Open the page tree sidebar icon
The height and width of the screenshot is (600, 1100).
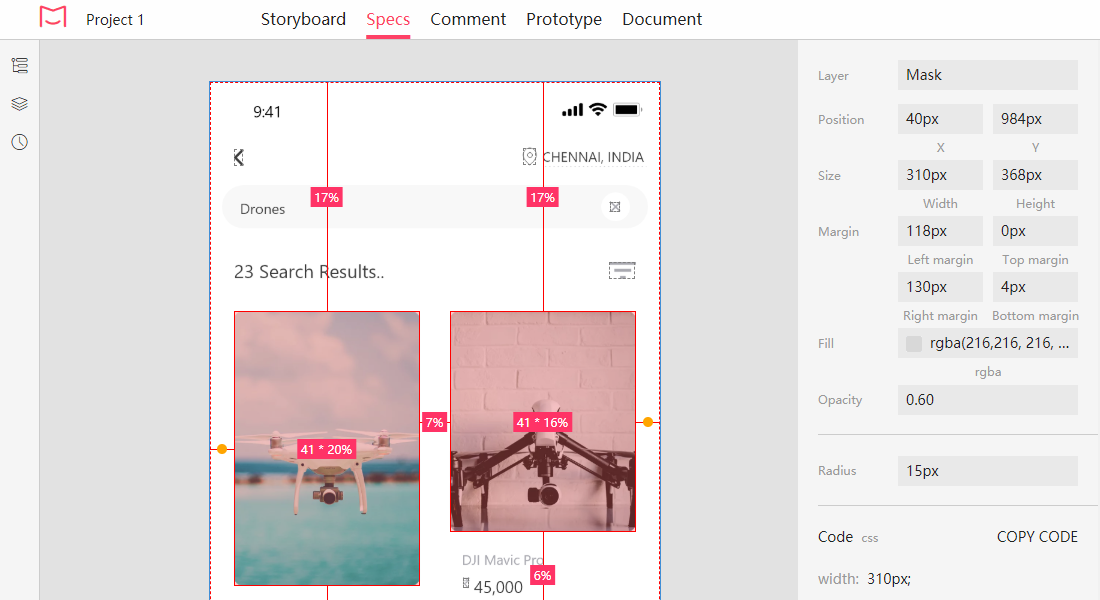point(20,65)
